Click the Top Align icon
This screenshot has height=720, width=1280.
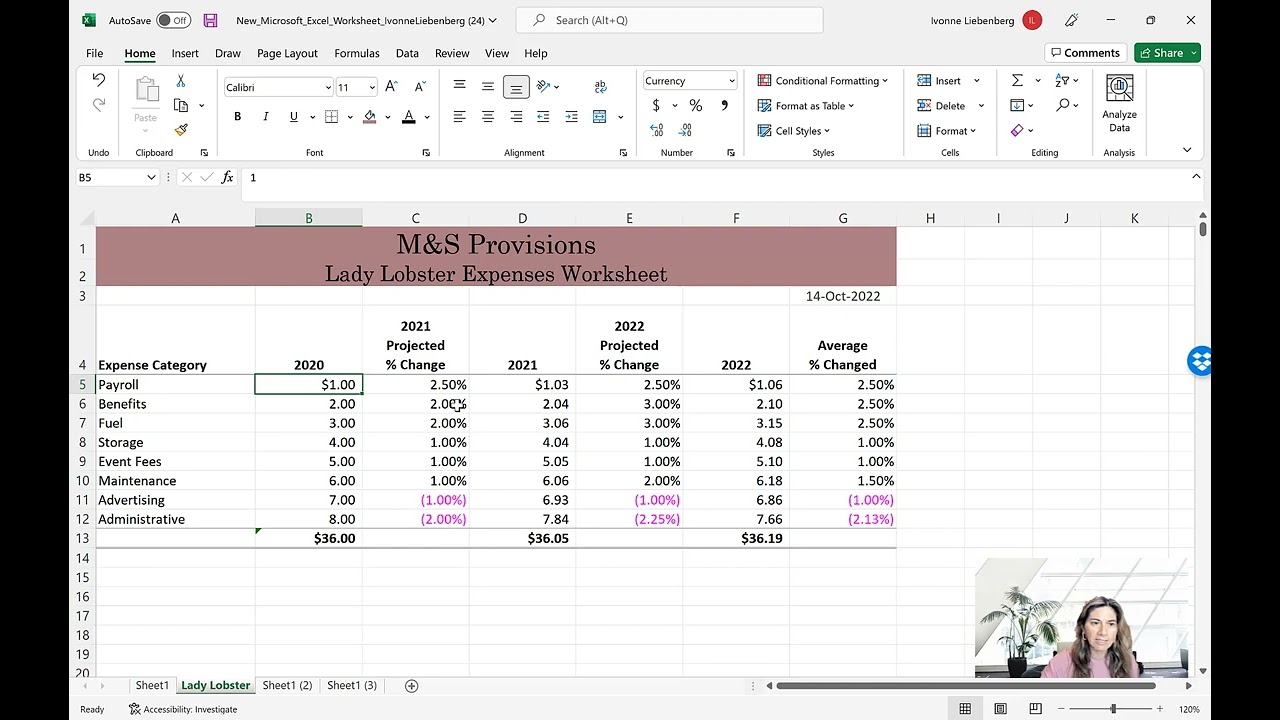coord(459,87)
